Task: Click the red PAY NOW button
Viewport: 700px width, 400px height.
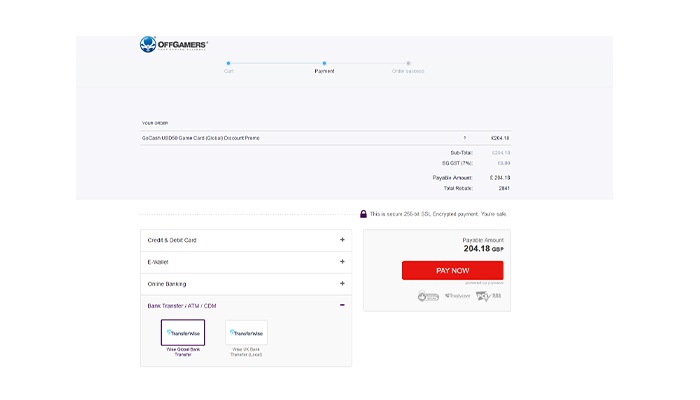Action: click(x=453, y=271)
